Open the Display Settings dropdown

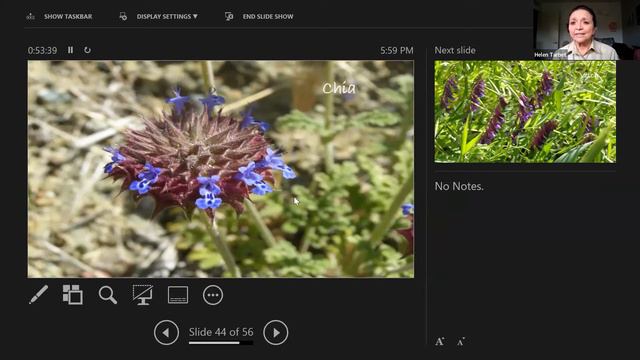tap(167, 16)
